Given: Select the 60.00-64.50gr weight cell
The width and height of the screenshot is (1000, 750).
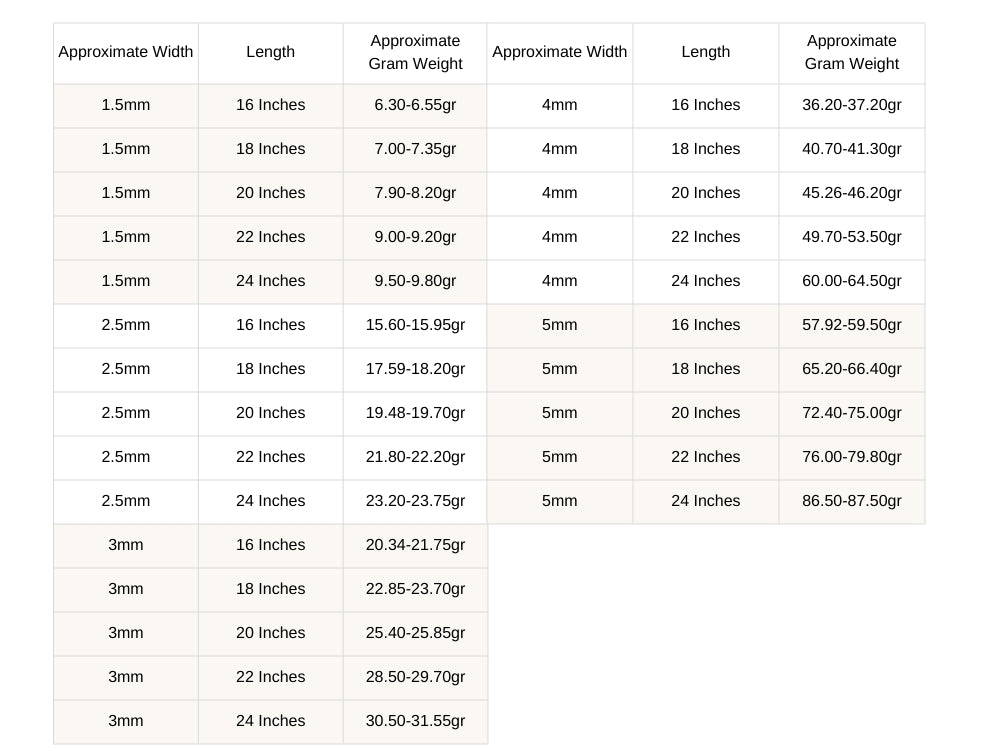Looking at the screenshot, I should pos(851,281).
